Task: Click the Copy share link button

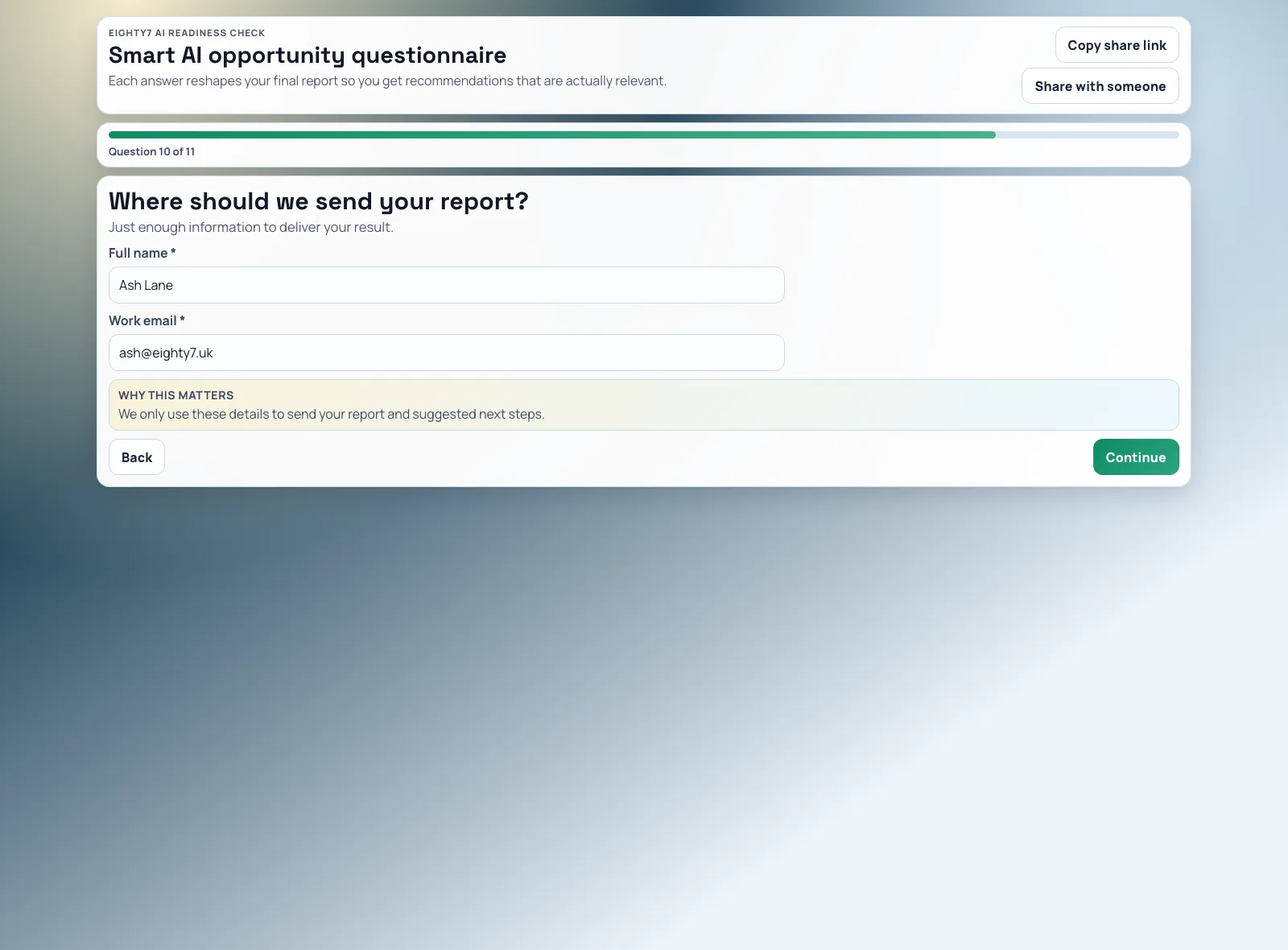Action: point(1117,45)
